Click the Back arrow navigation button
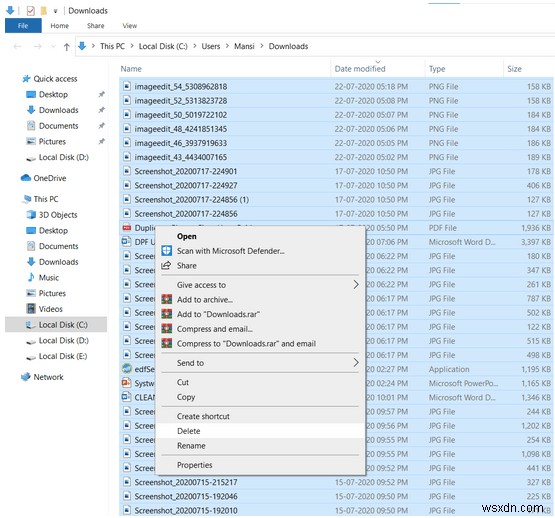 (x=17, y=46)
